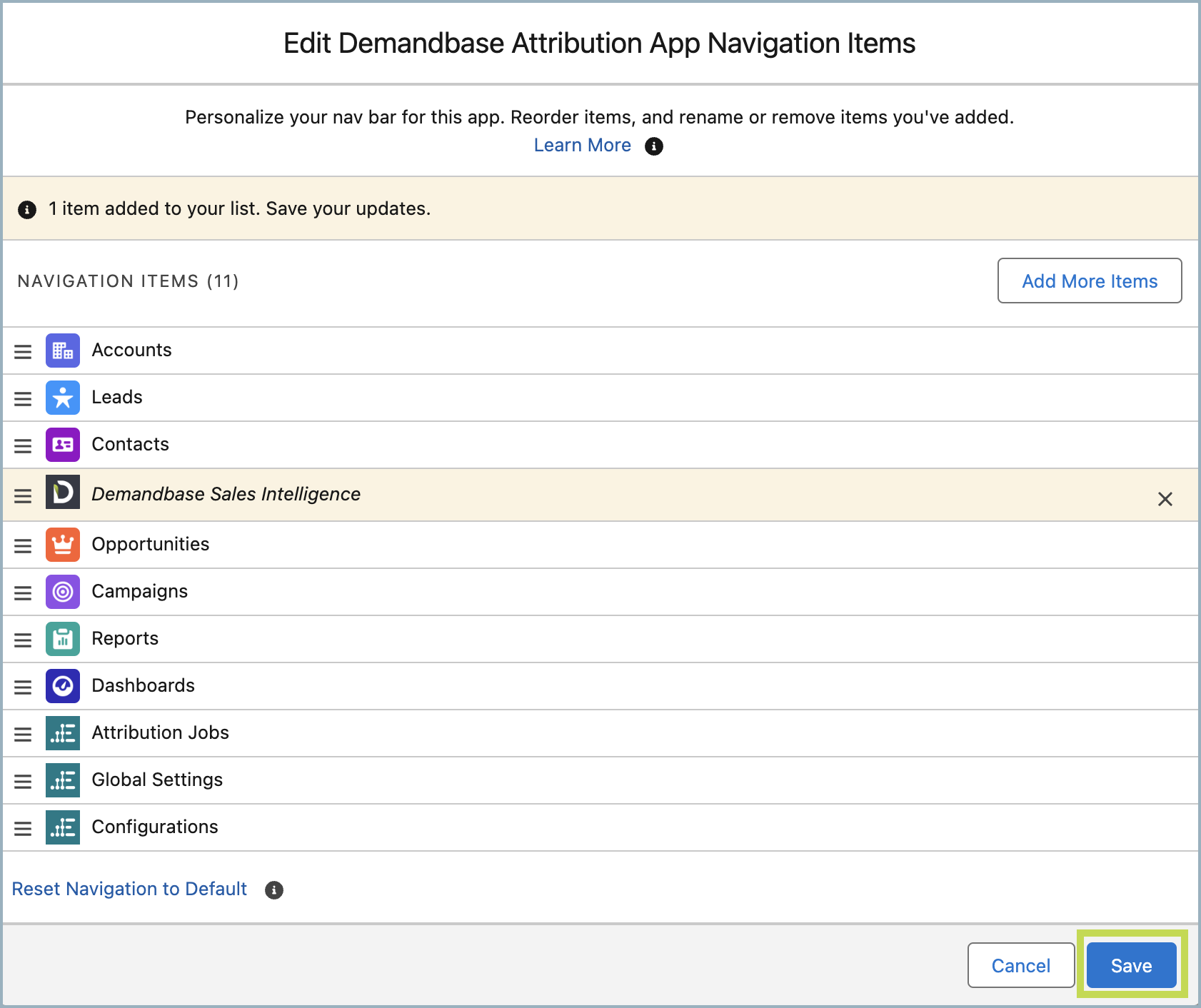Select the Opportunities item label

[151, 544]
